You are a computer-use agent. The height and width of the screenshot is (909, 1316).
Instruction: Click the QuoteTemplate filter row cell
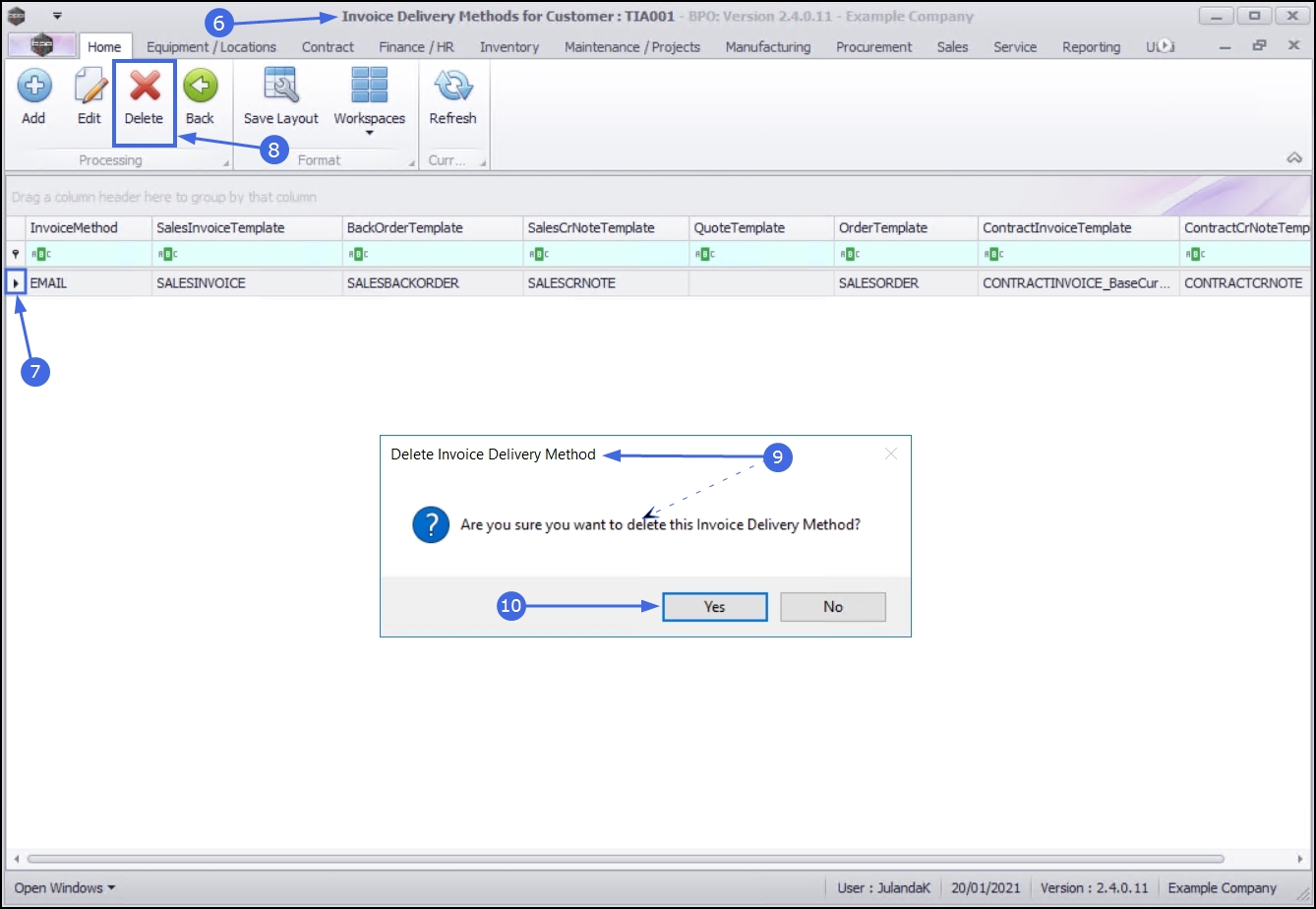coord(761,254)
